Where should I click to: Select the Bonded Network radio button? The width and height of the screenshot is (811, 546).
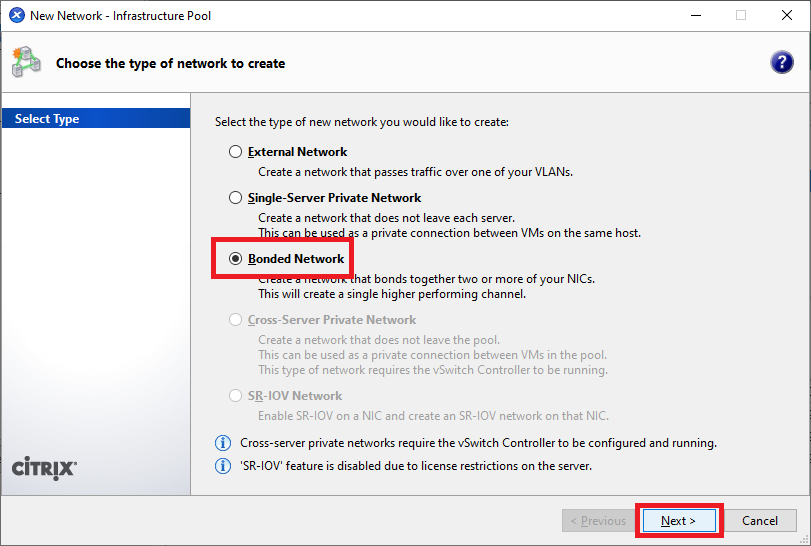235,259
